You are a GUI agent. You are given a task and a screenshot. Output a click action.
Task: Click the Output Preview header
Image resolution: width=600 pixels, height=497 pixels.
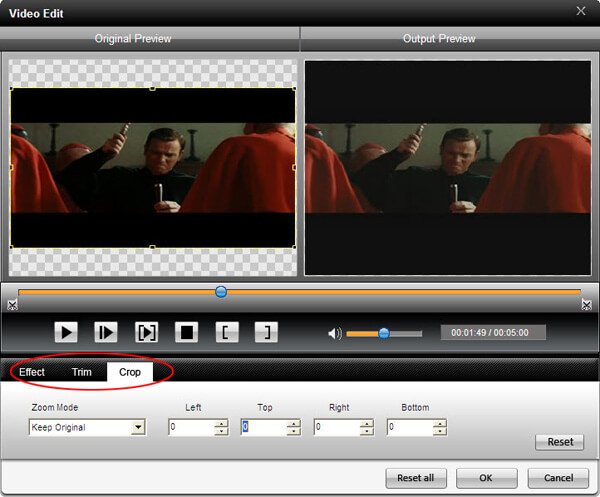pos(439,39)
